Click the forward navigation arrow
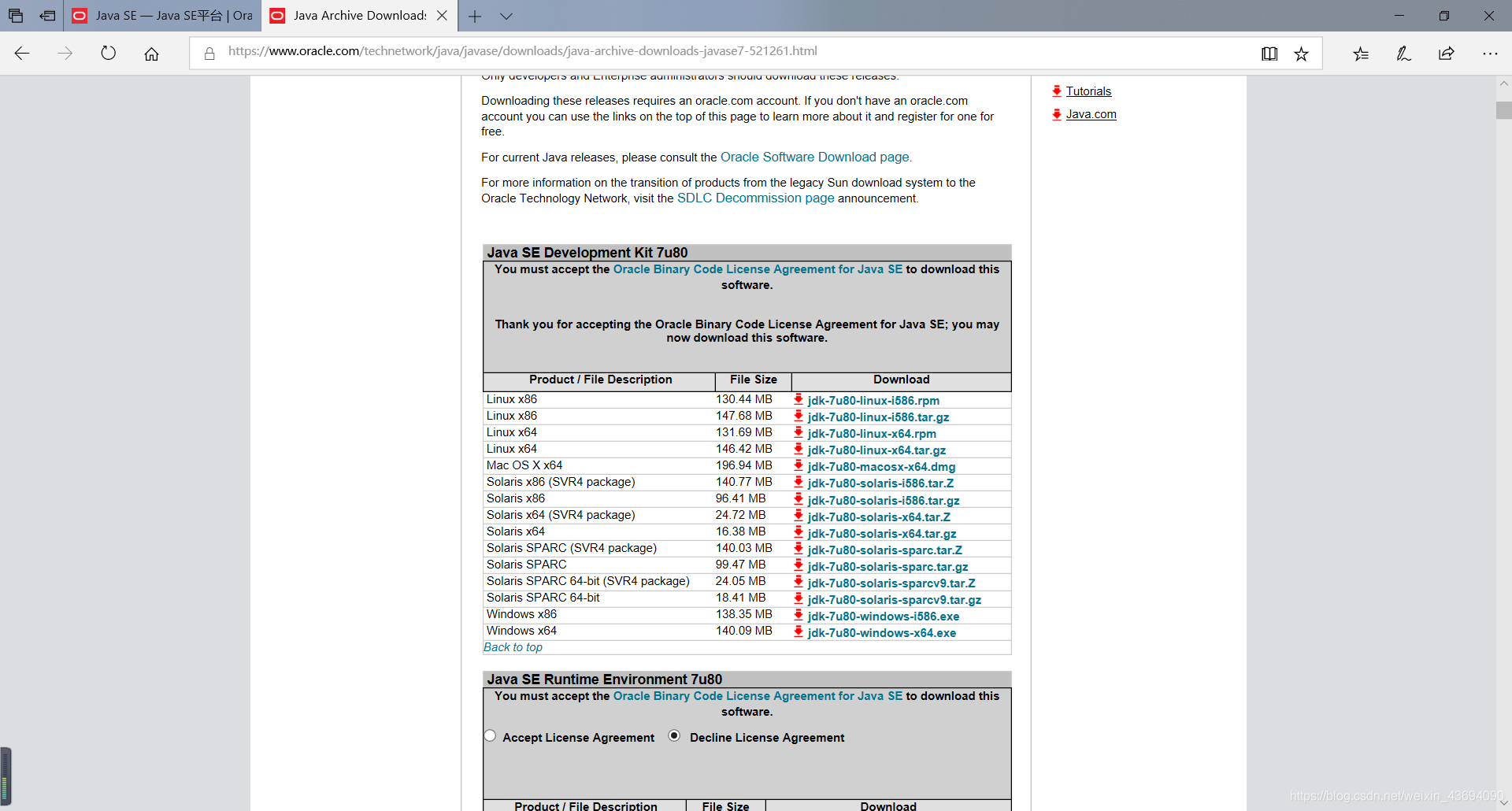This screenshot has width=1512, height=811. coord(65,54)
